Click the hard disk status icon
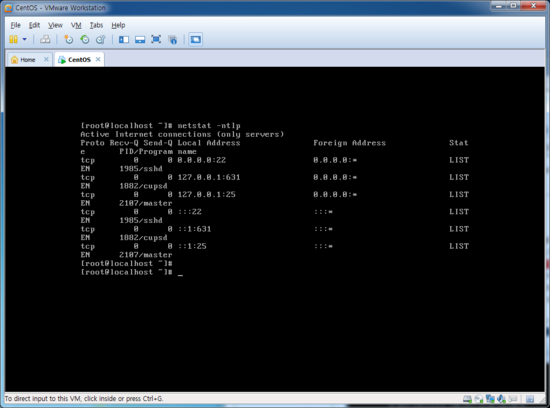This screenshot has height=408, width=550. coord(467,399)
